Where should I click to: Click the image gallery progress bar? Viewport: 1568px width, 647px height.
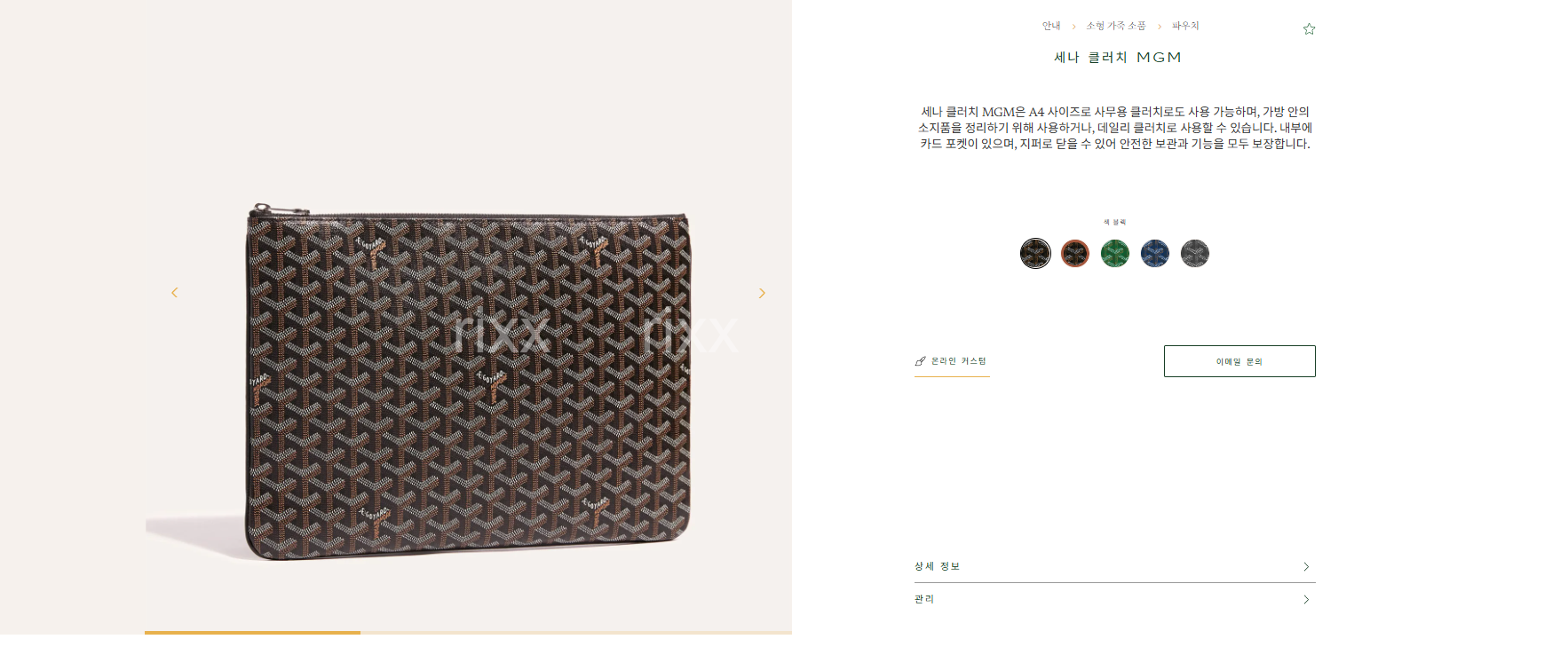[x=468, y=632]
